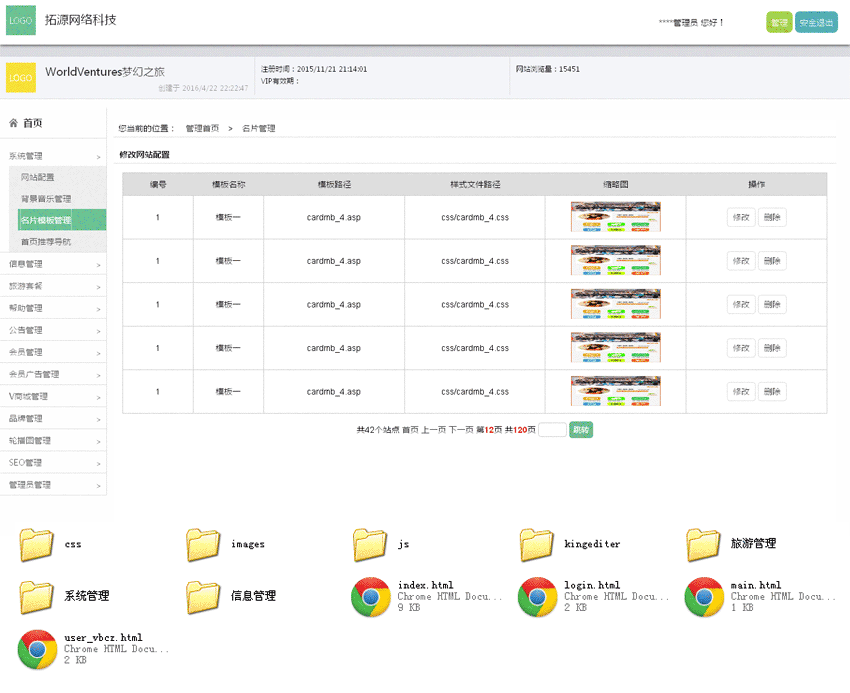
Task: Click the page number input field
Action: tap(552, 430)
